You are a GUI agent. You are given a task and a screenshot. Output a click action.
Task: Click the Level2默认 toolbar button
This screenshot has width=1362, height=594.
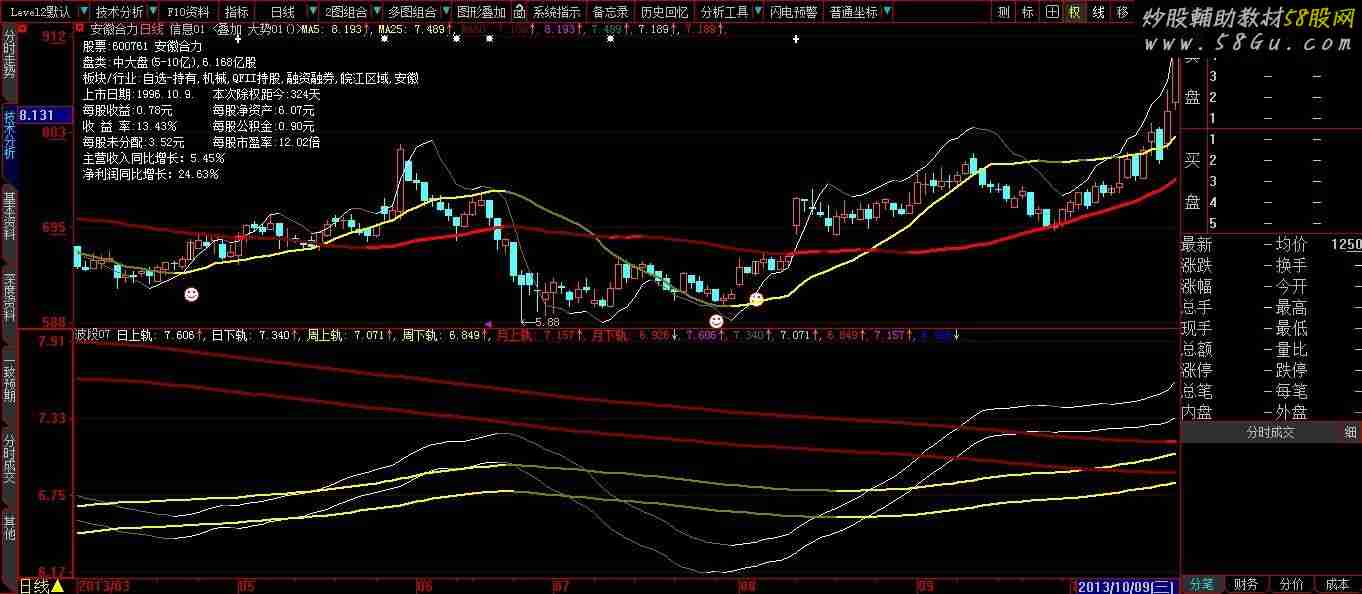(40, 12)
